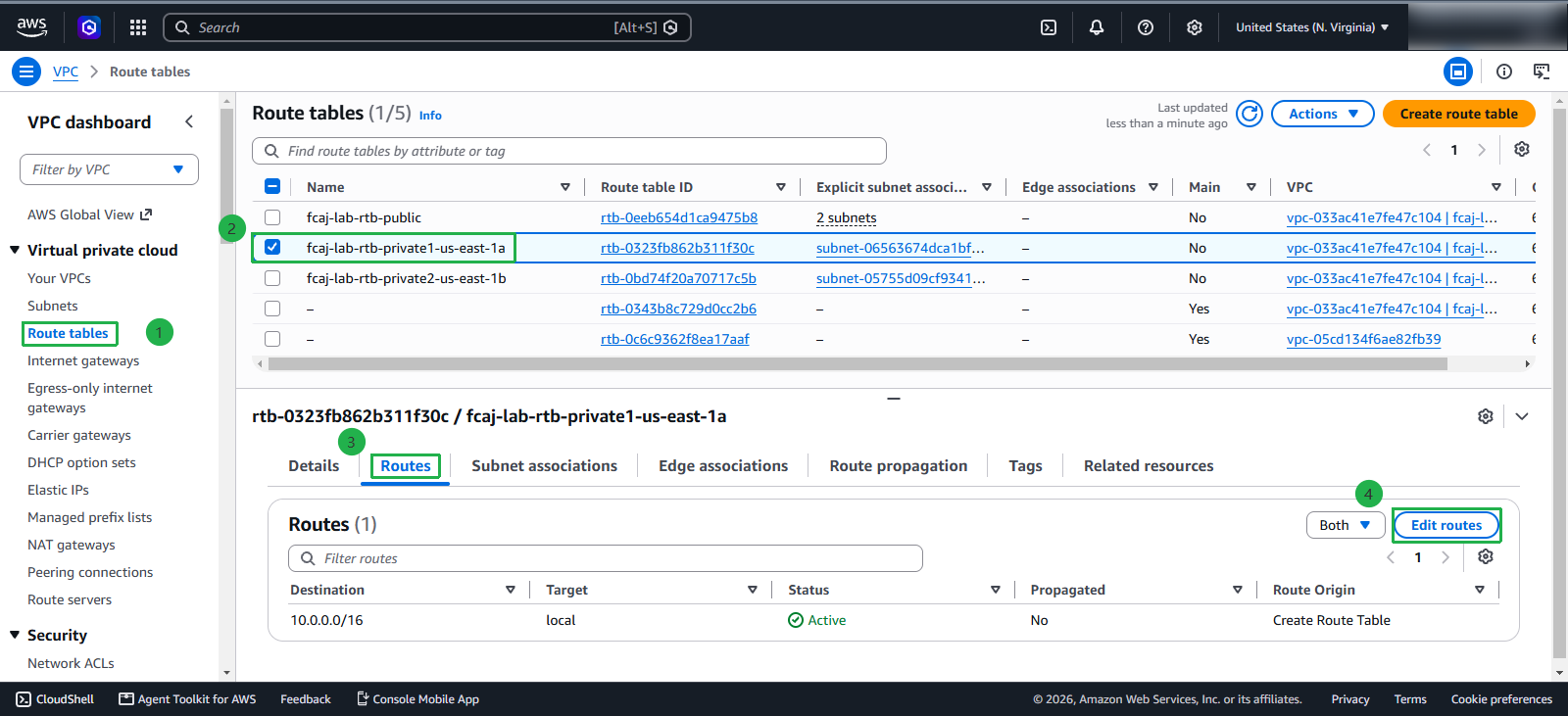Select the fcaj-lab-rtb-public checkbox

[272, 217]
